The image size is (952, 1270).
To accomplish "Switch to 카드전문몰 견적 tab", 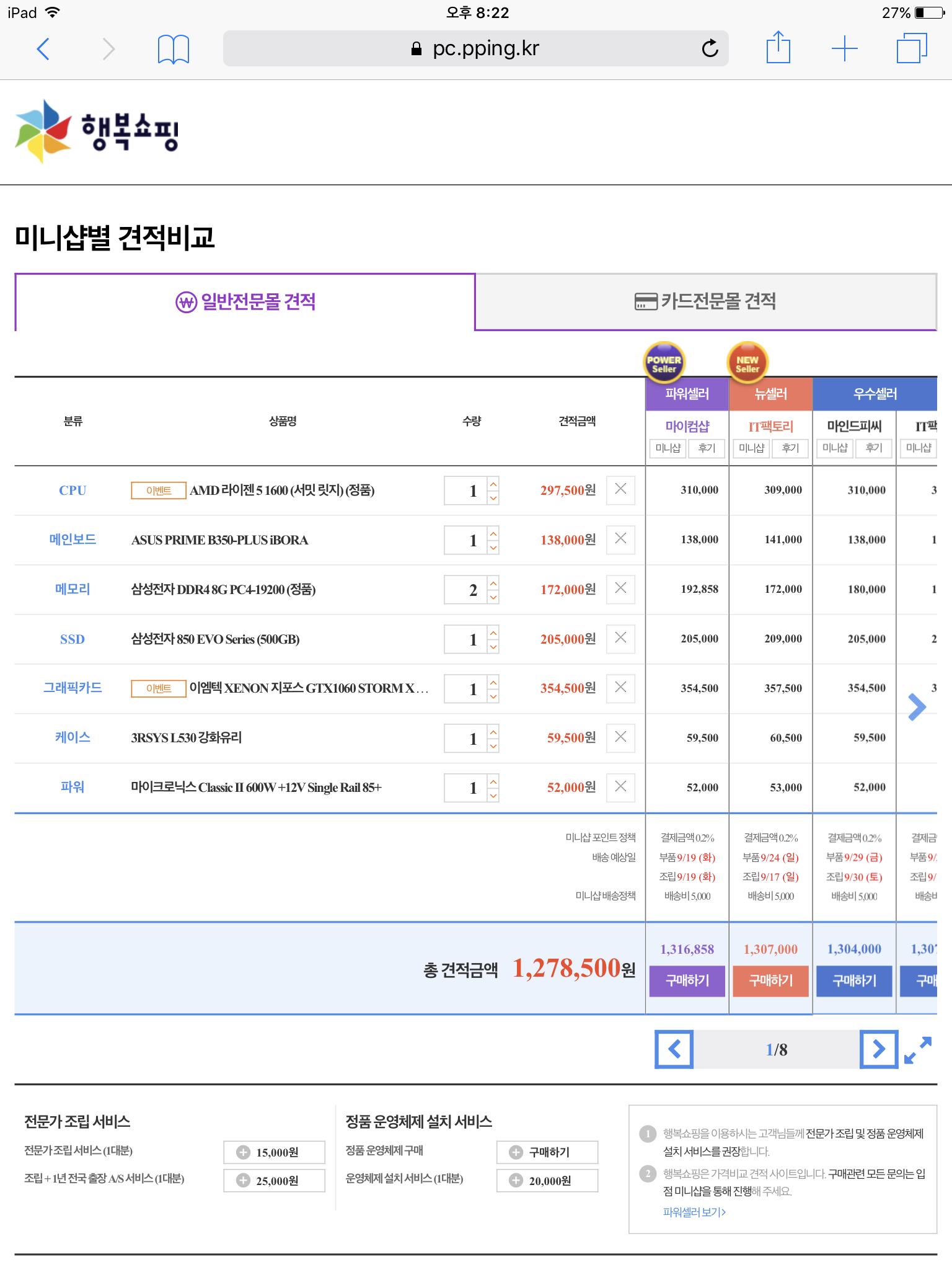I will tap(706, 302).
